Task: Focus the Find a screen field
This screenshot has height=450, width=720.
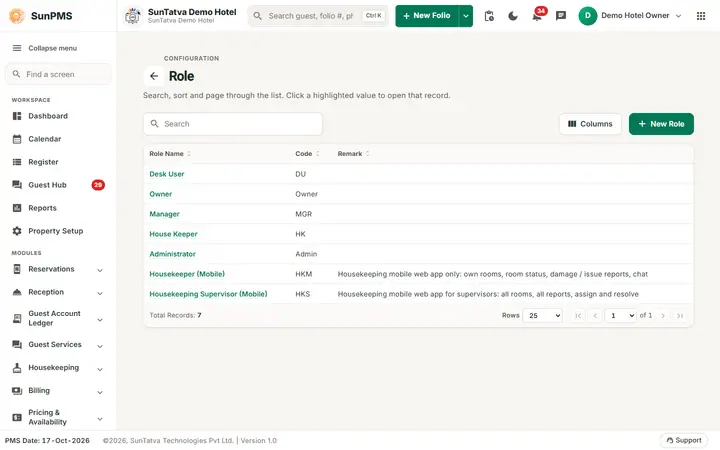Action: coord(58,74)
